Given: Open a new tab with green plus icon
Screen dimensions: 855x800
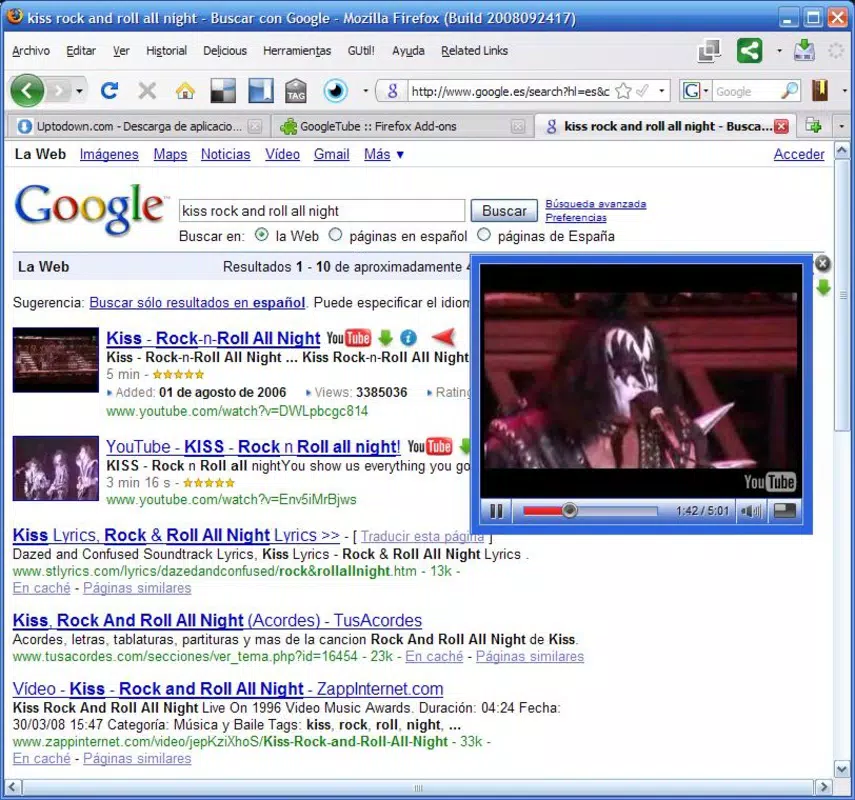Looking at the screenshot, I should pos(814,126).
